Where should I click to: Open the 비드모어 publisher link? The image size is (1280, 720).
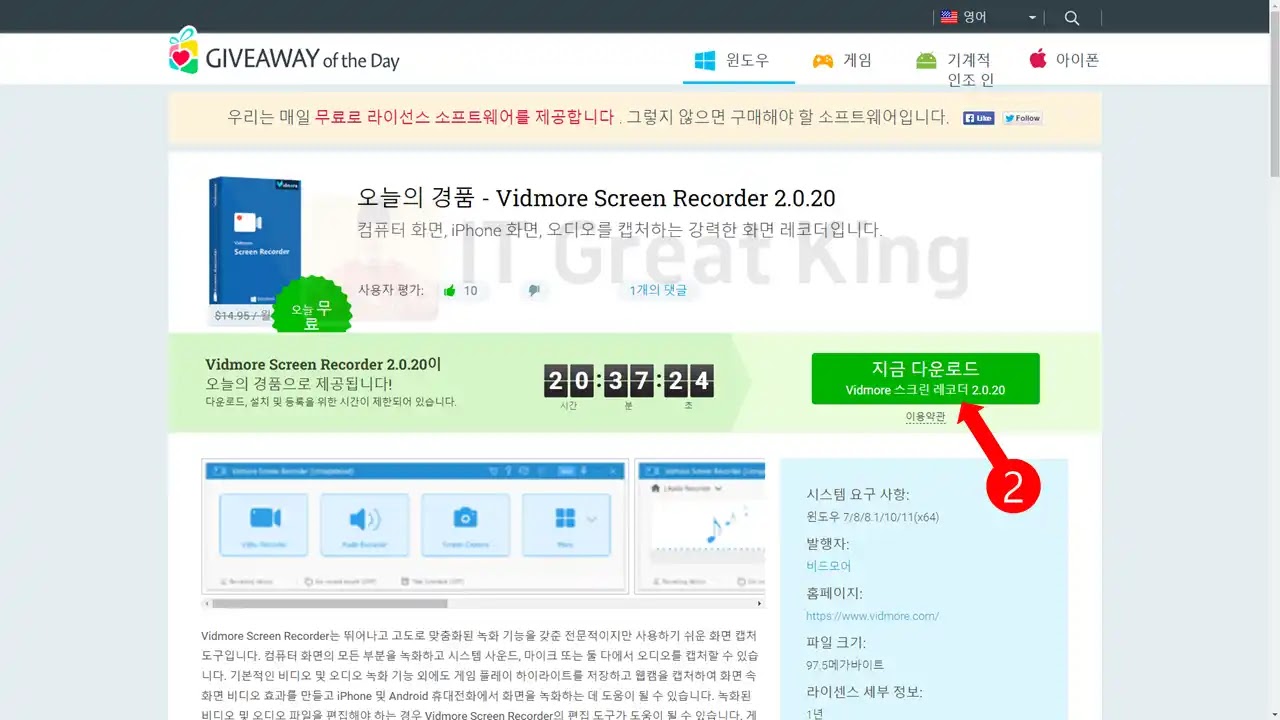coord(829,566)
